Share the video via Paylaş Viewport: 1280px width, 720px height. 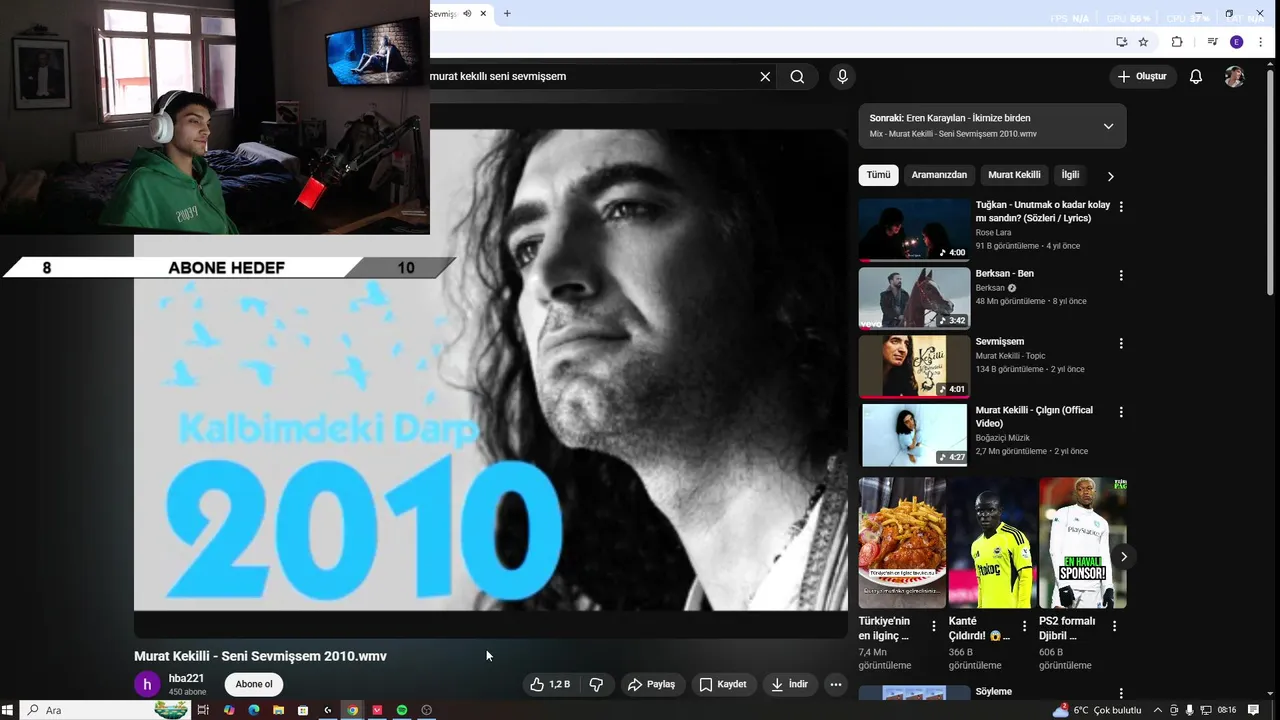coord(651,684)
